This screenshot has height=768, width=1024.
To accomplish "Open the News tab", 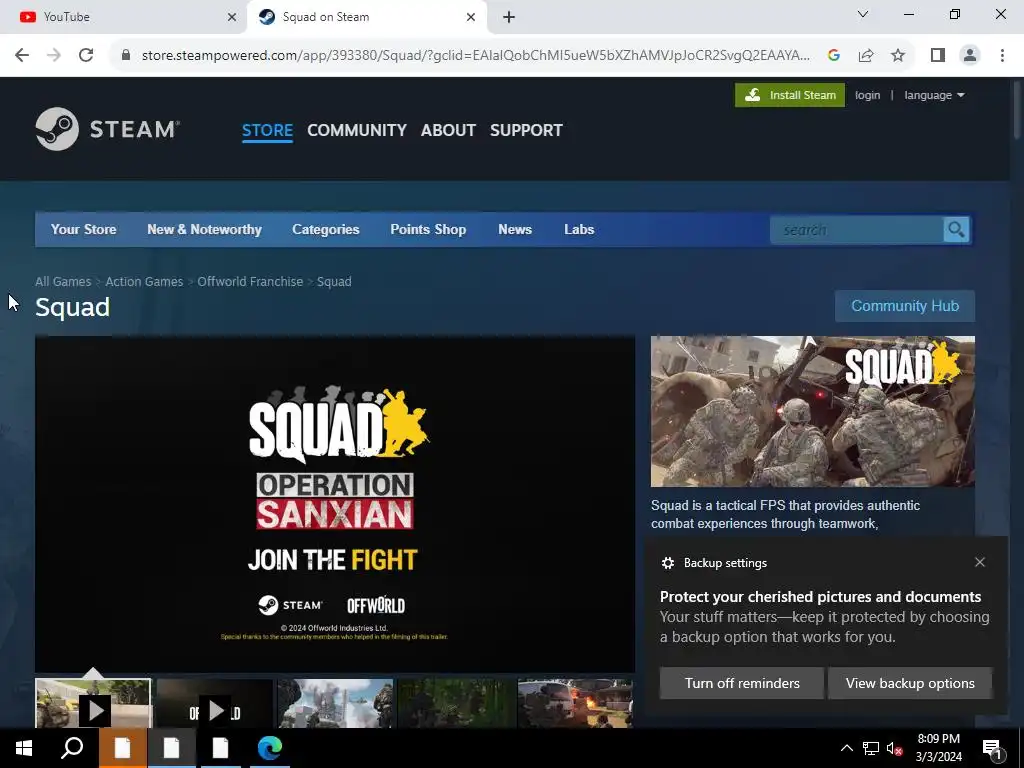I will click(x=515, y=229).
